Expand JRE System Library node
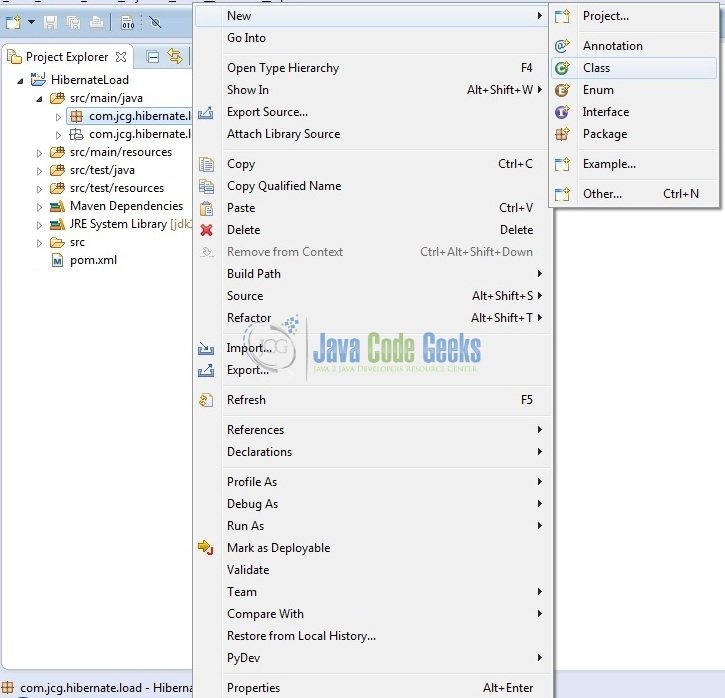This screenshot has height=698, width=725. pos(39,225)
